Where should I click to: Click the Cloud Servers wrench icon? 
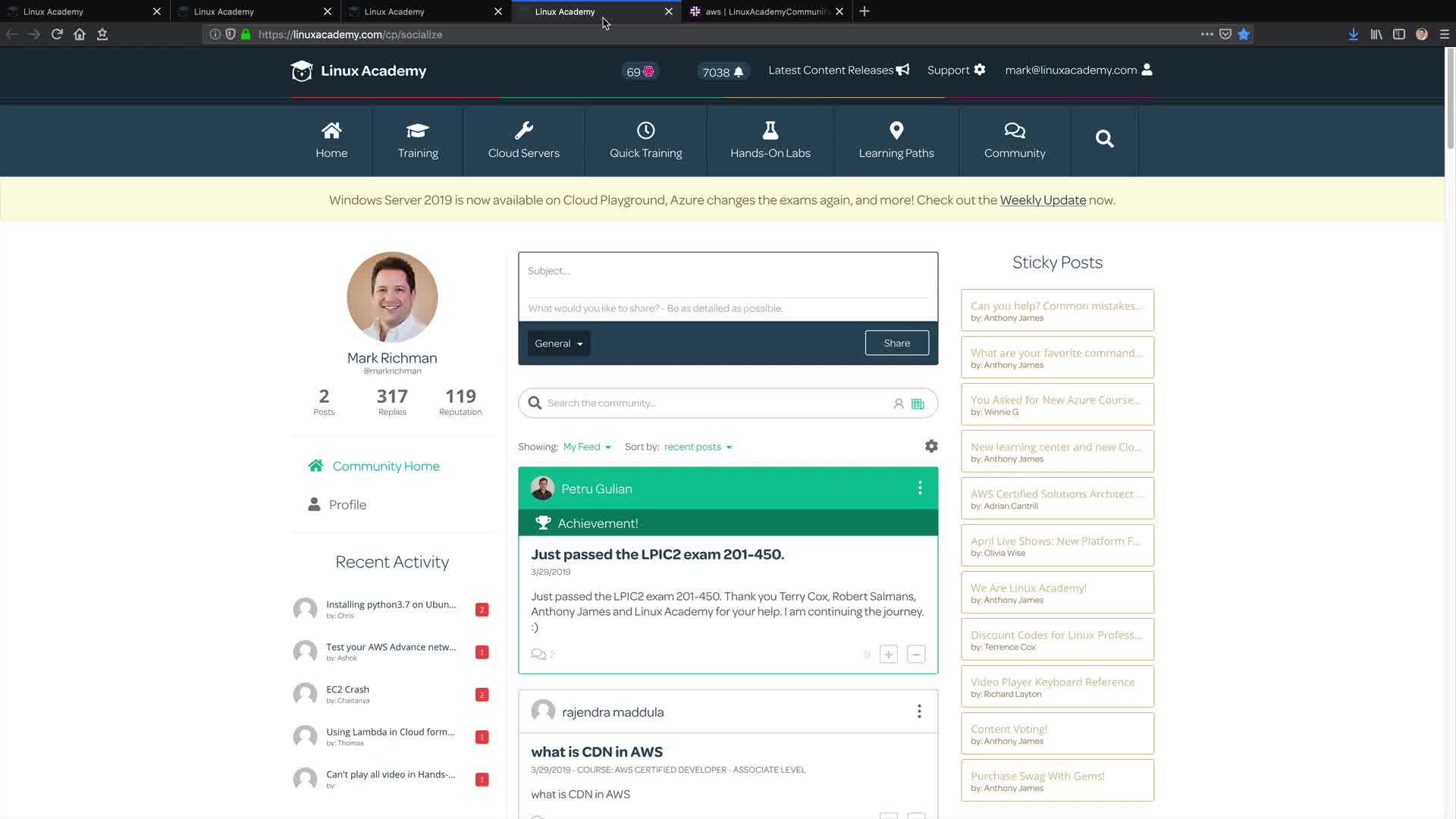523,130
